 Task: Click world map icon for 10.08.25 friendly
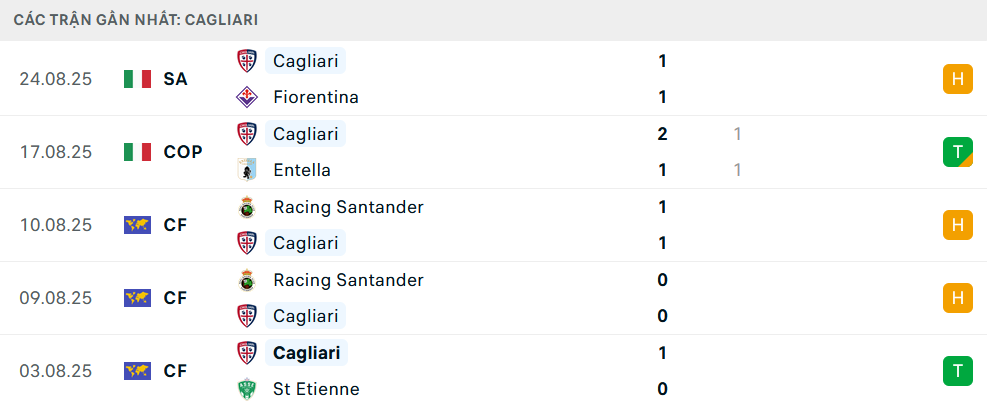coord(137,225)
